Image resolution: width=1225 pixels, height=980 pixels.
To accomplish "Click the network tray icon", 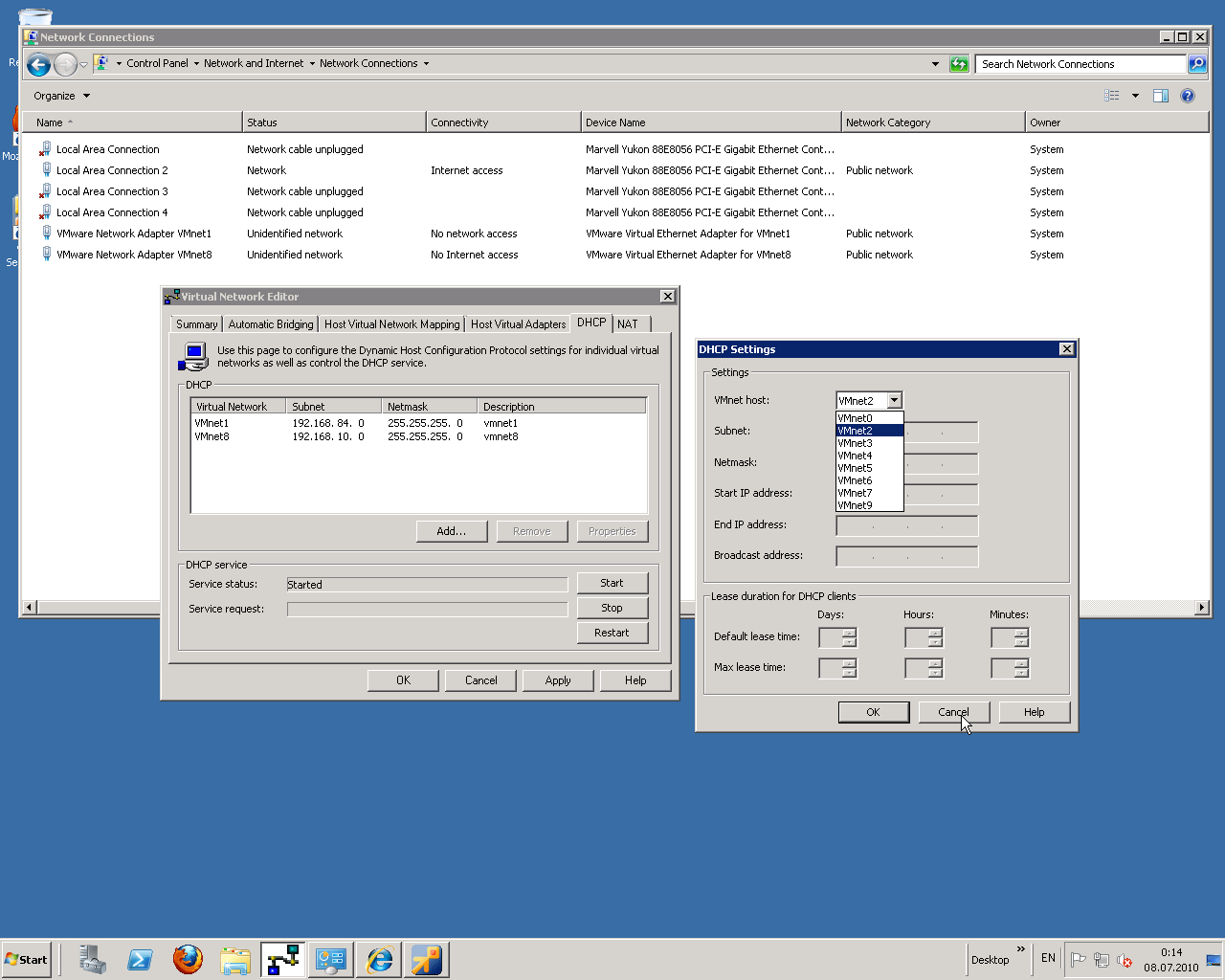I will click(1102, 960).
